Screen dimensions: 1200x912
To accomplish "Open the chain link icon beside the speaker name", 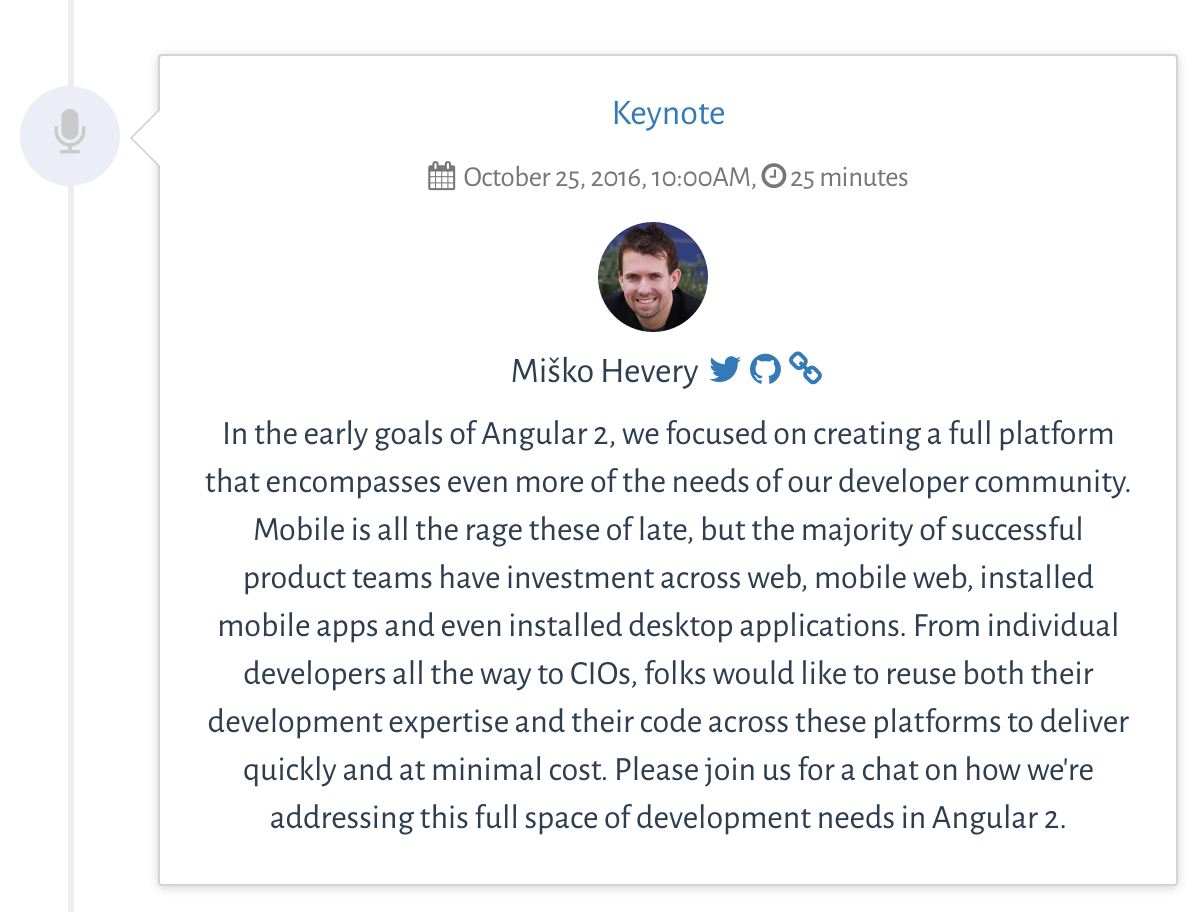I will click(805, 368).
